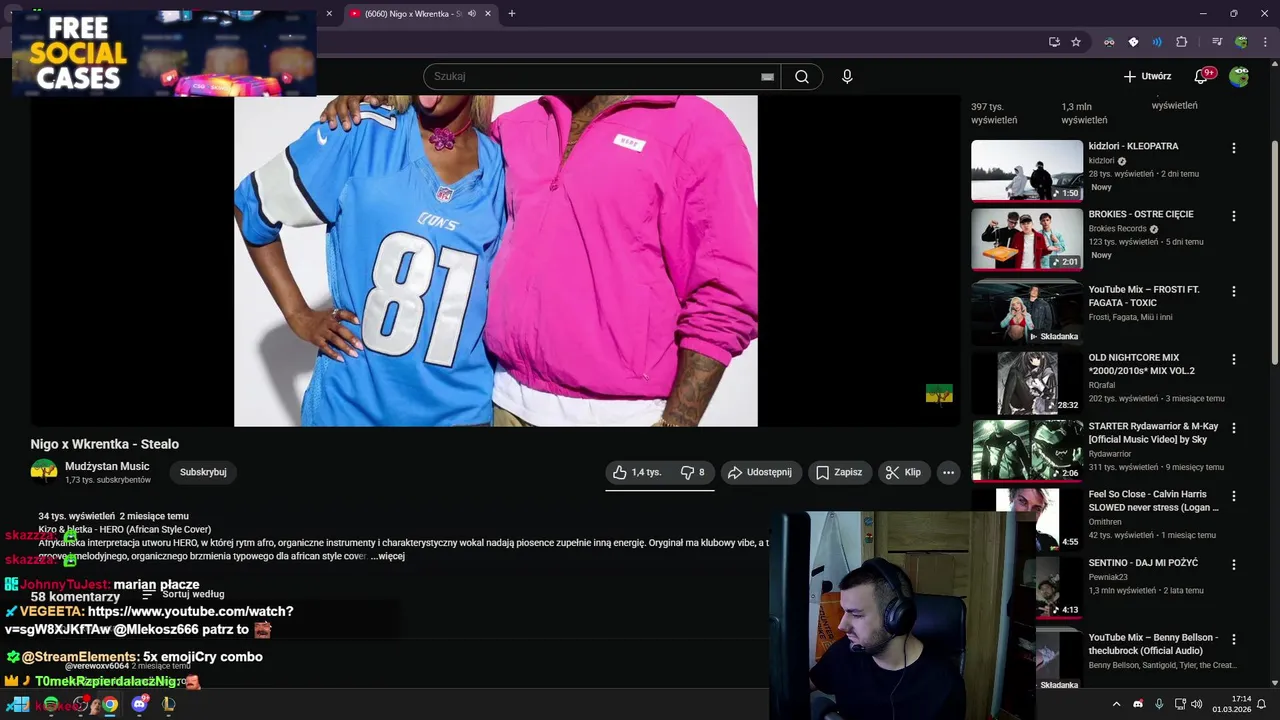Click the video title Nigo x Wkrentka - Stealo
This screenshot has height=720, width=1280.
pos(105,444)
